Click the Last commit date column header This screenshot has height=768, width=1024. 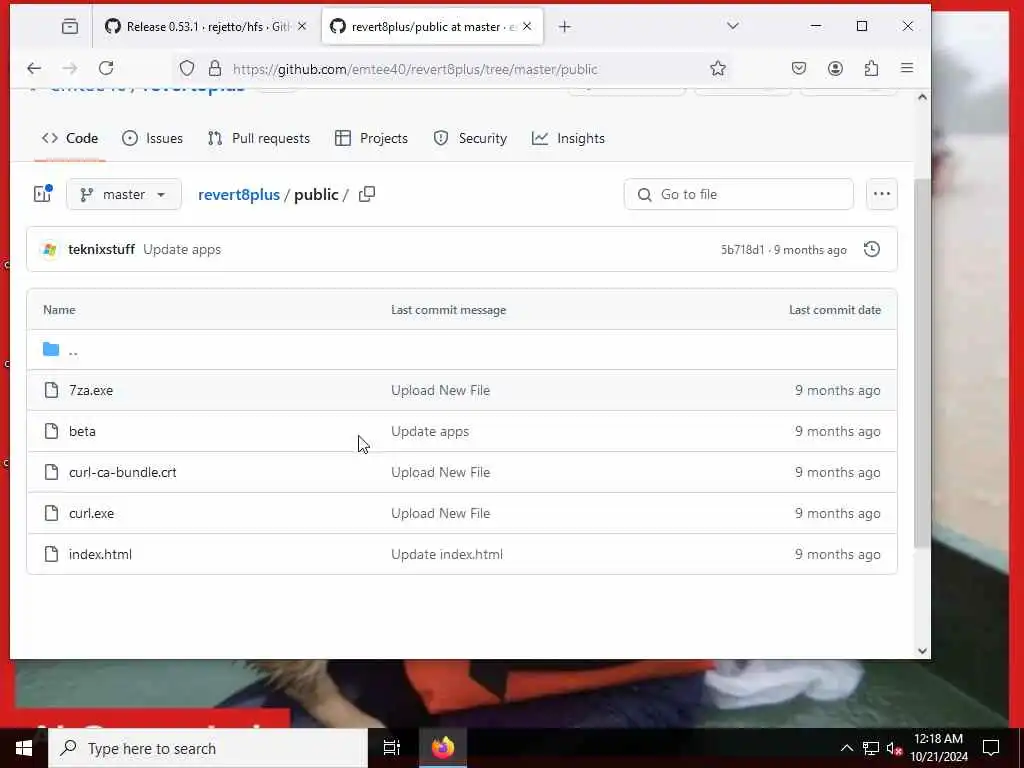point(835,310)
